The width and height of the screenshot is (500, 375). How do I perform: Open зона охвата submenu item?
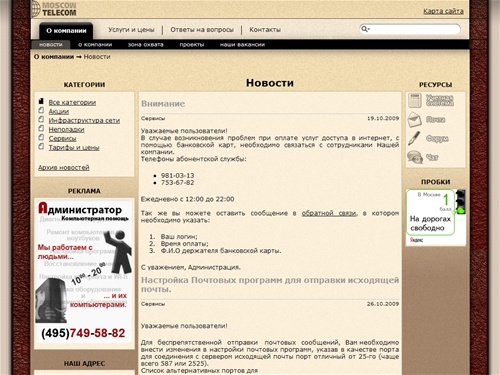pos(146,45)
